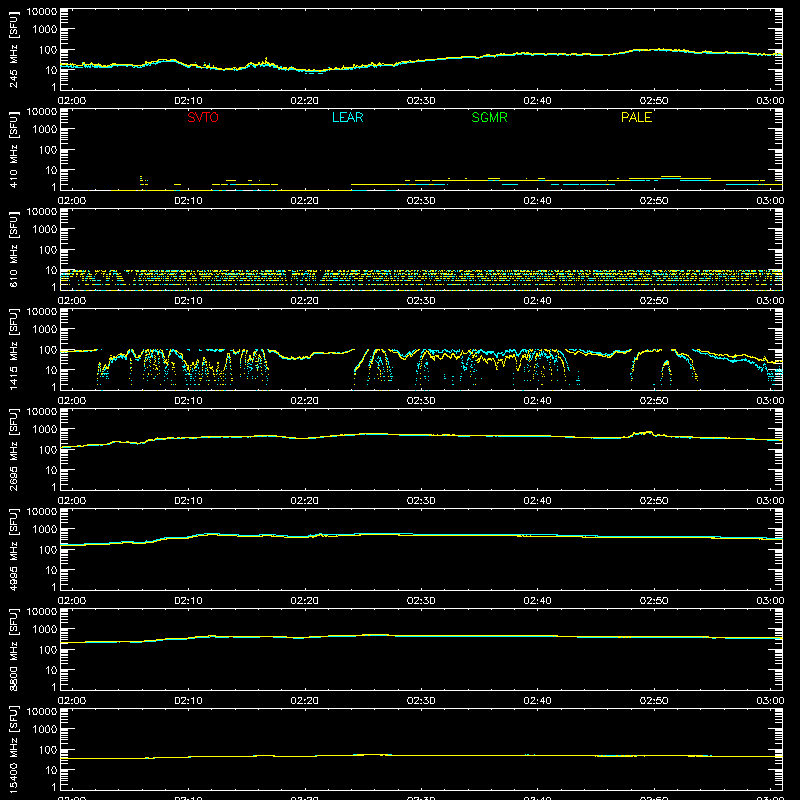800x800 pixels.
Task: Click 02:30 on the 8800 MHz time axis
Action: click(x=421, y=701)
